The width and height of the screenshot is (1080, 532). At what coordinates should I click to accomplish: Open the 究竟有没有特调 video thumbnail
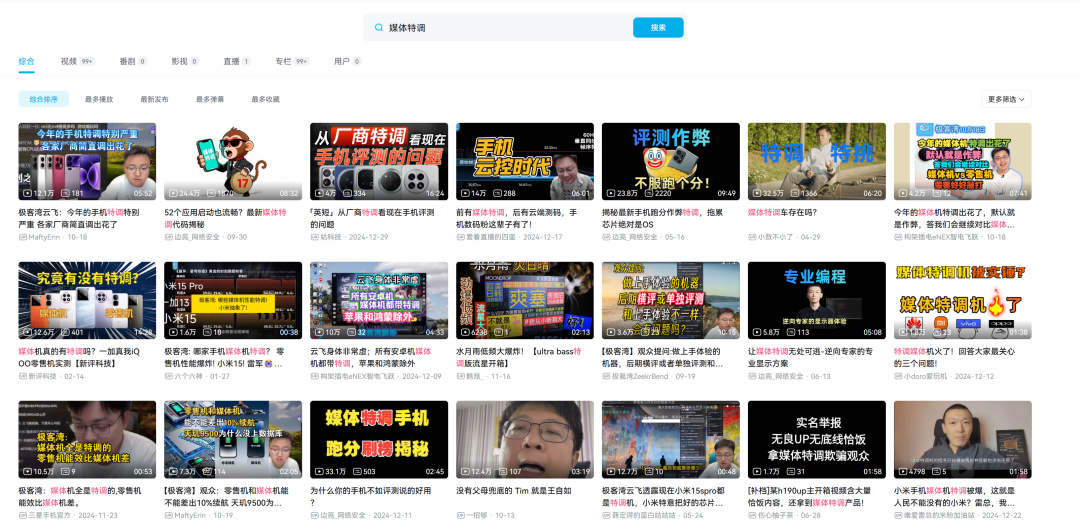tap(87, 300)
